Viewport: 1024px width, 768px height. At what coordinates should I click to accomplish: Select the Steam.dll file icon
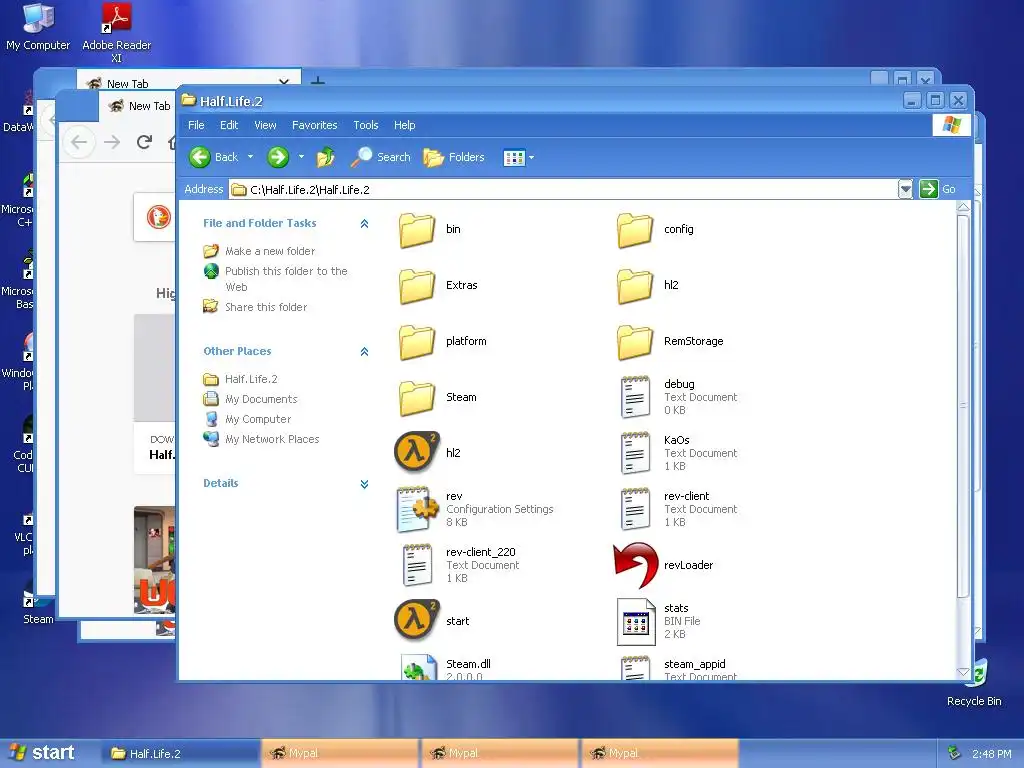point(418,667)
